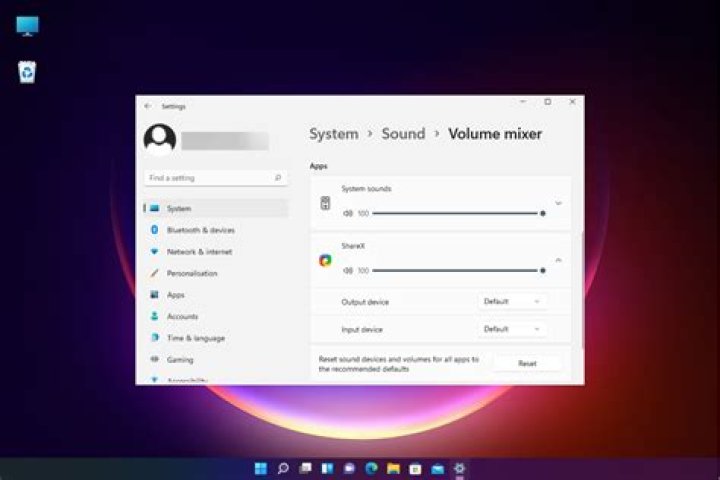Mute System sounds via speaker icon
Screen dimensions: 720x480
click(348, 213)
